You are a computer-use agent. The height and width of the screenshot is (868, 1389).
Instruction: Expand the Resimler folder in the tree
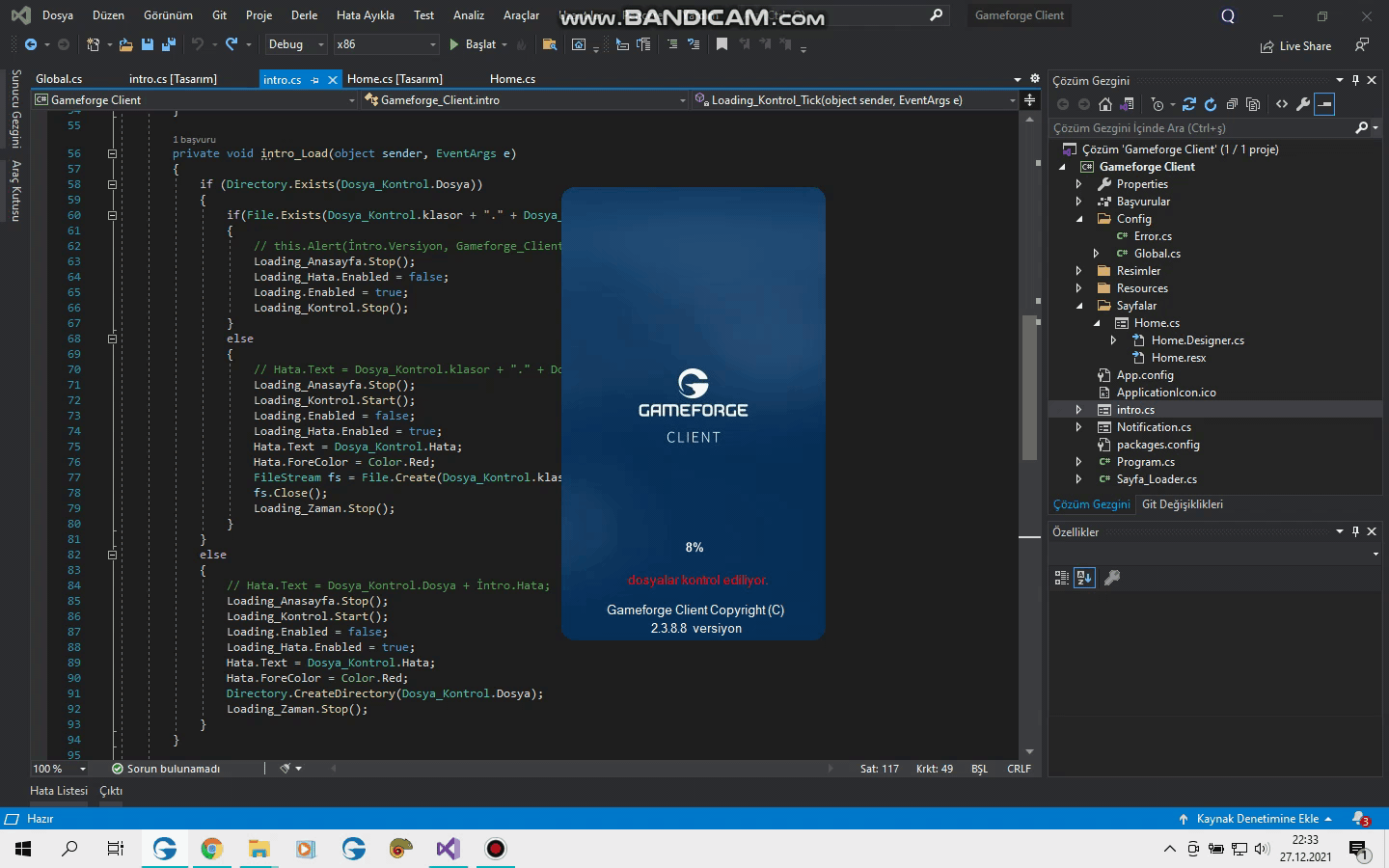click(1078, 271)
